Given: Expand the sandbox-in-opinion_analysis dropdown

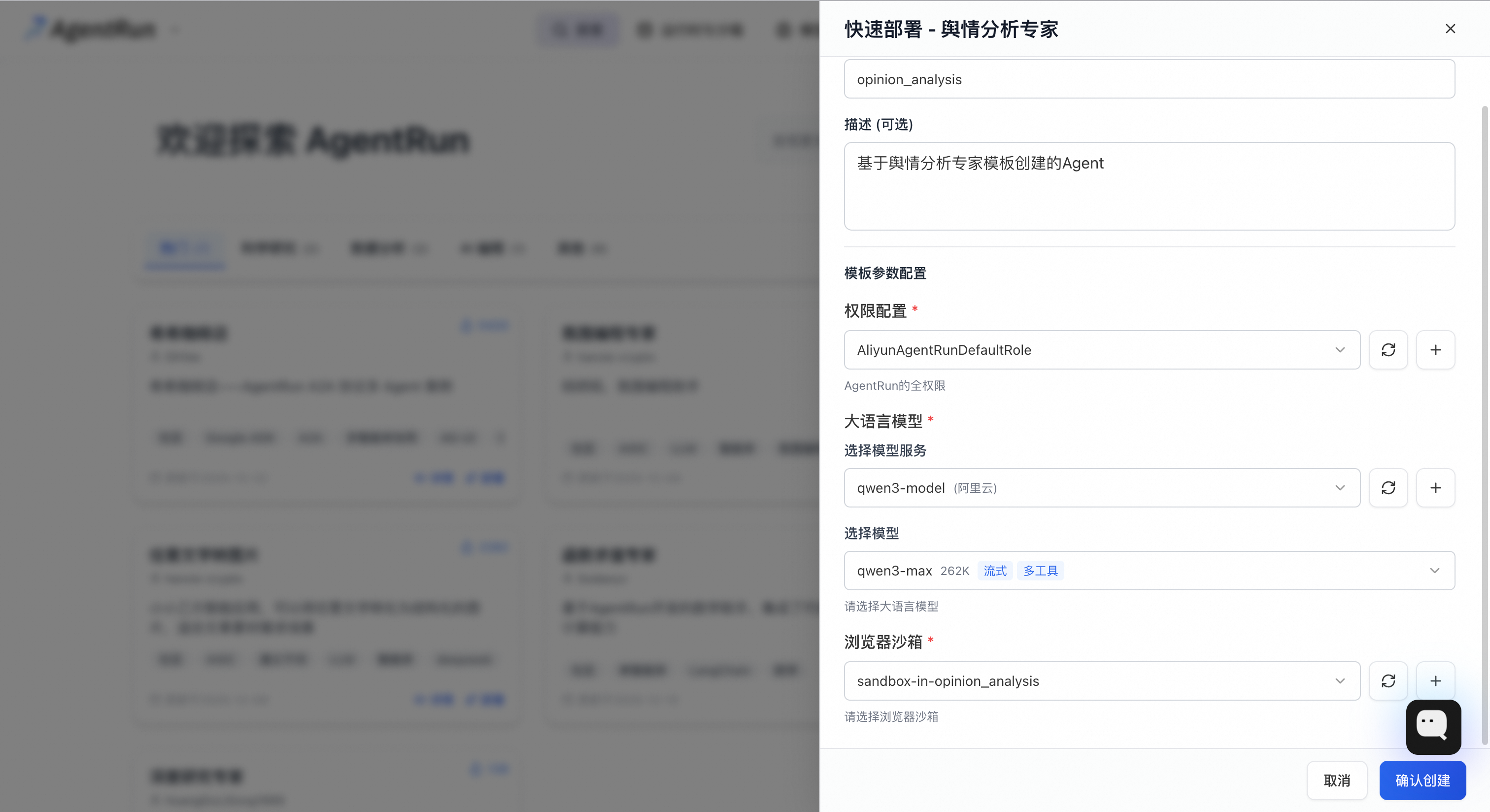Looking at the screenshot, I should pos(1102,681).
